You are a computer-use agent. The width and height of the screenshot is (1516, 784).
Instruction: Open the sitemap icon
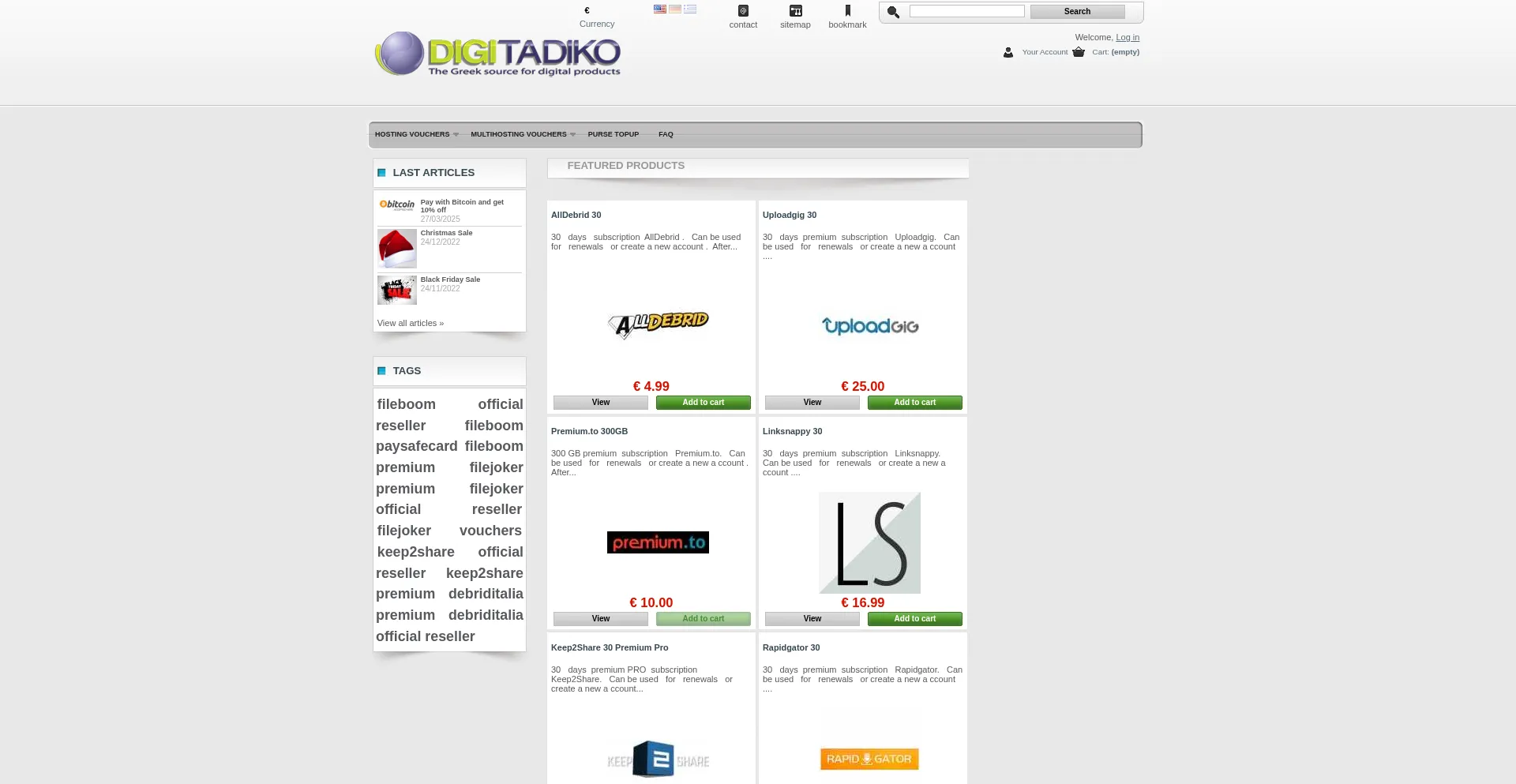click(796, 11)
